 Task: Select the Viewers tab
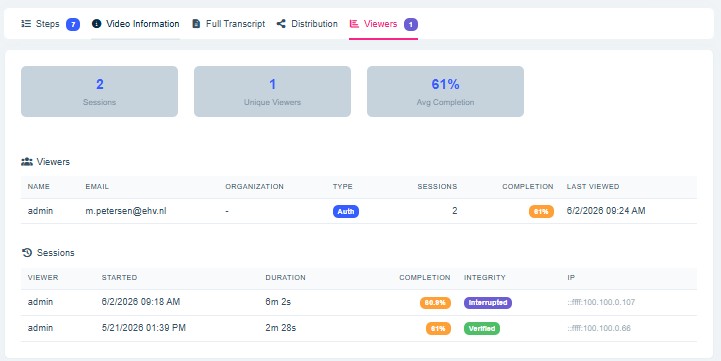(383, 24)
